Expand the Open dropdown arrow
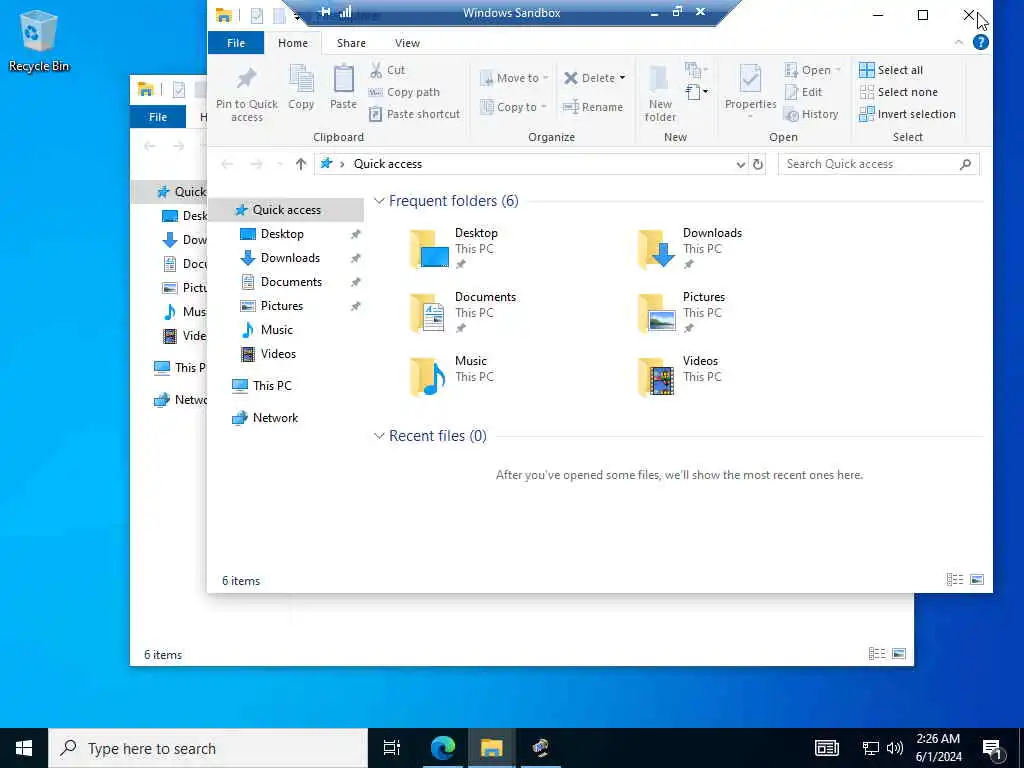The image size is (1024, 768). click(x=838, y=70)
